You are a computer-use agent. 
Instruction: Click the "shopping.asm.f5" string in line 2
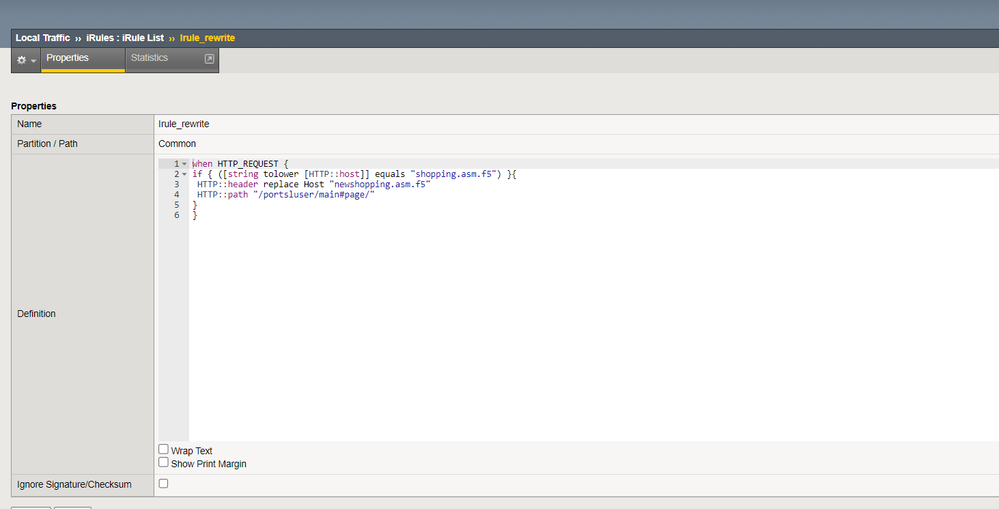(x=455, y=174)
